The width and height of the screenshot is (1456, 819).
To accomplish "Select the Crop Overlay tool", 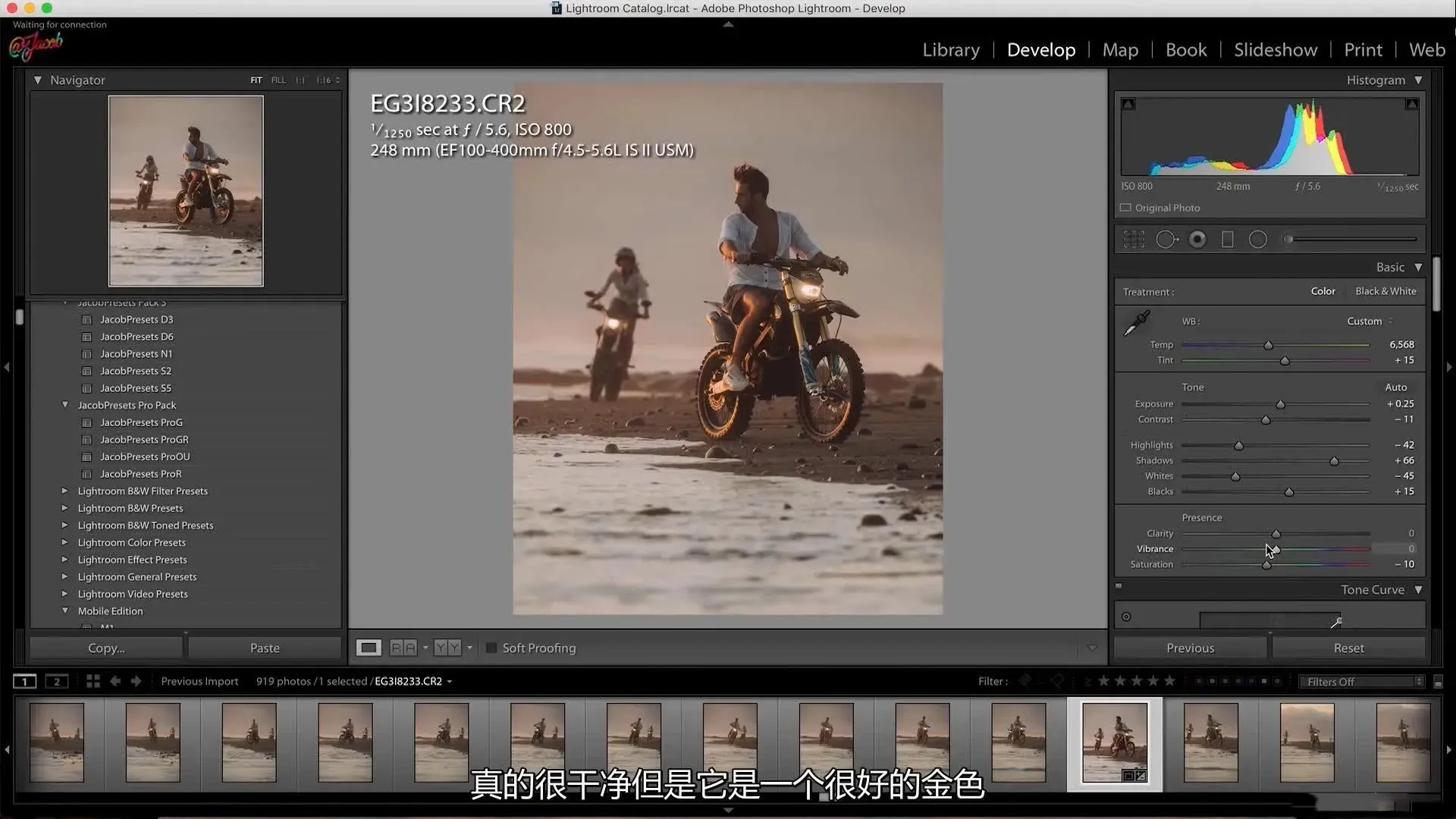I will pos(1134,240).
